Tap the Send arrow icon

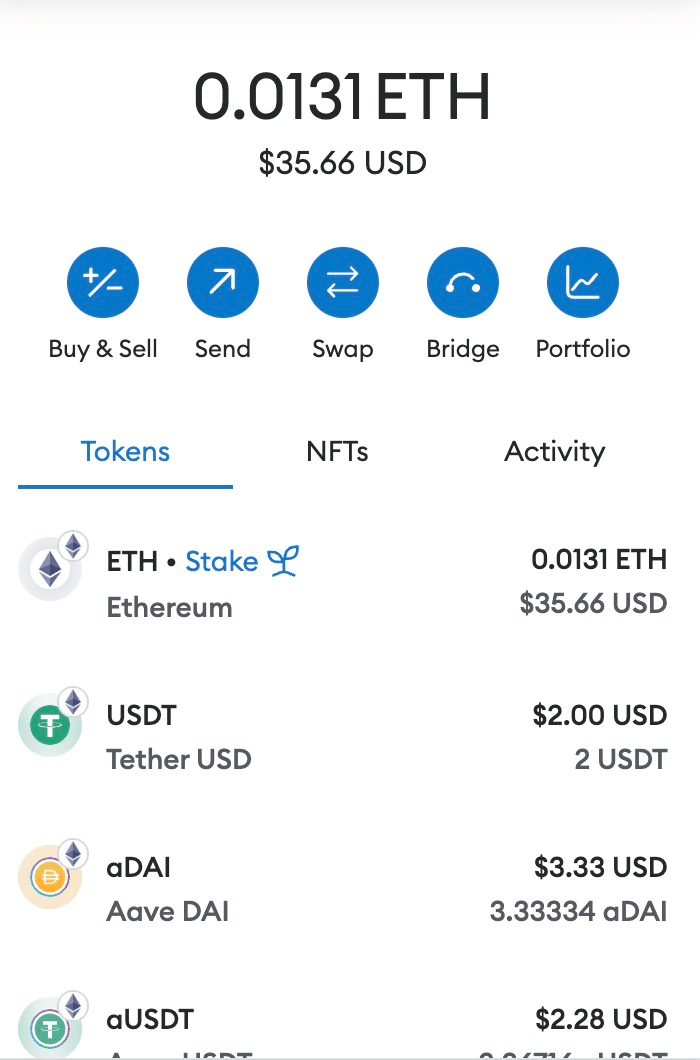(x=223, y=284)
